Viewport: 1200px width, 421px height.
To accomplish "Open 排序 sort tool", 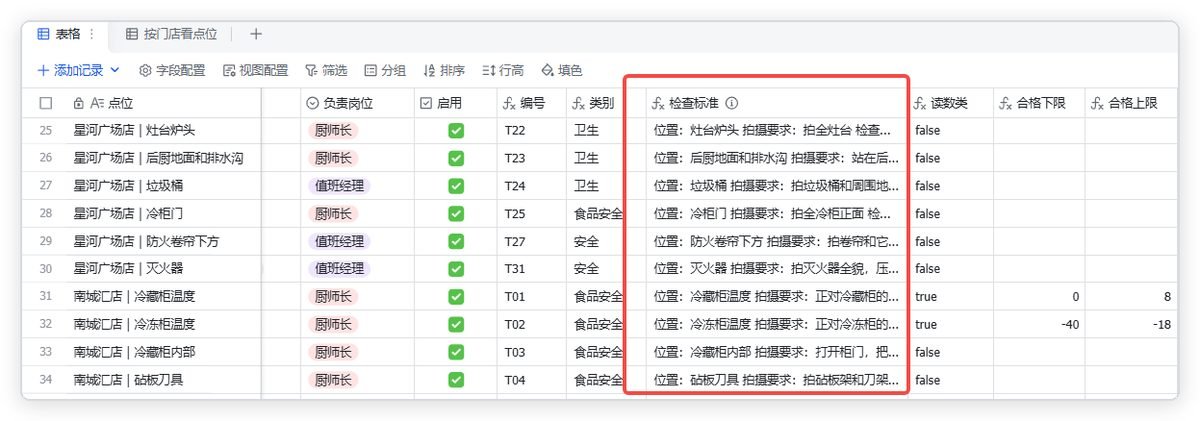I will pyautogui.click(x=444, y=70).
